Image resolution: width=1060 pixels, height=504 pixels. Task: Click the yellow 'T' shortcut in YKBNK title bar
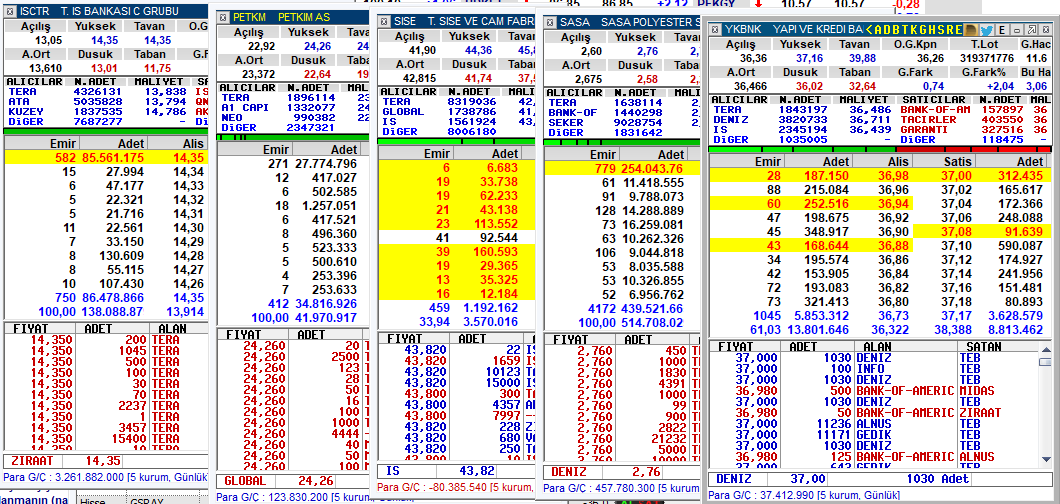click(905, 30)
